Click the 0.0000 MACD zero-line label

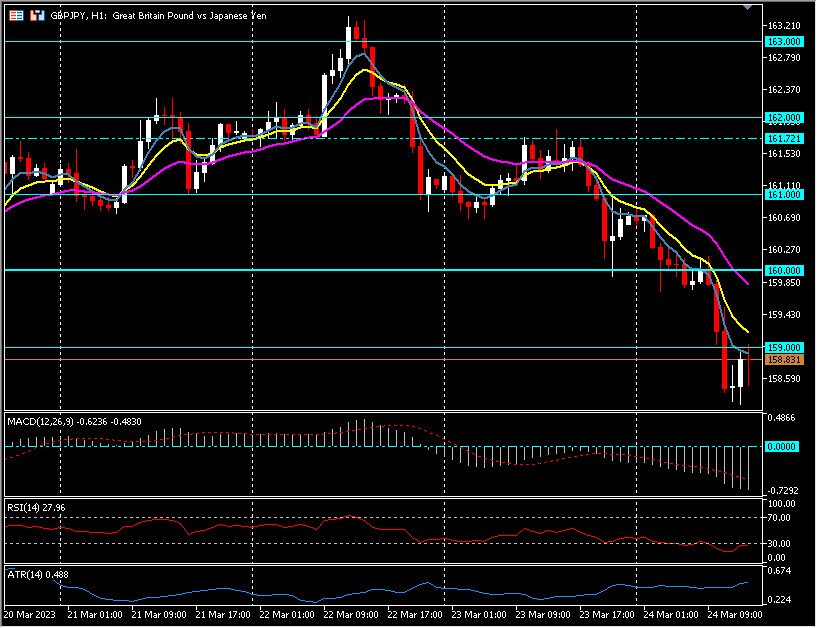(782, 447)
